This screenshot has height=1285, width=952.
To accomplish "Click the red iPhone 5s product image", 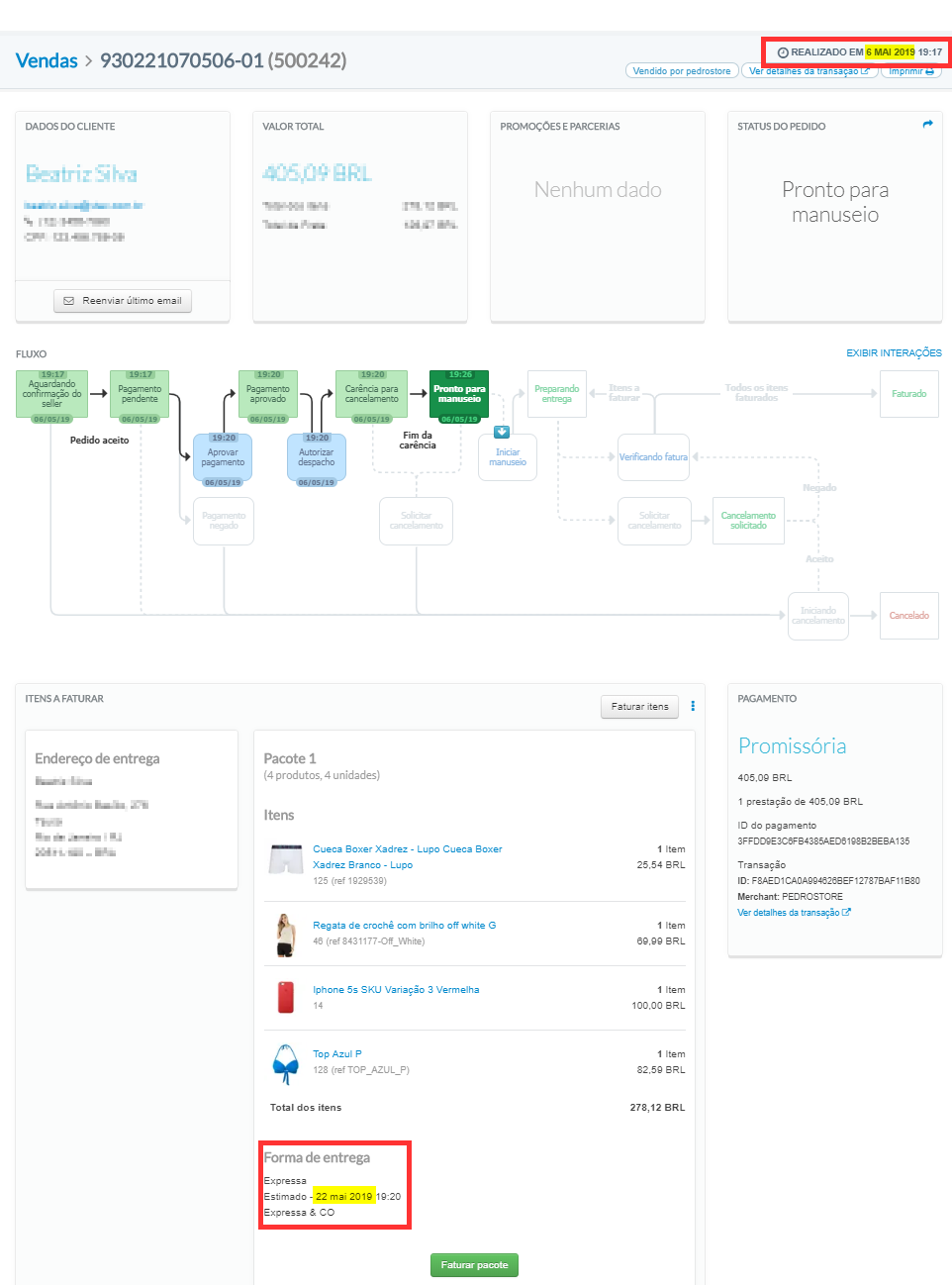I will pyautogui.click(x=286, y=997).
